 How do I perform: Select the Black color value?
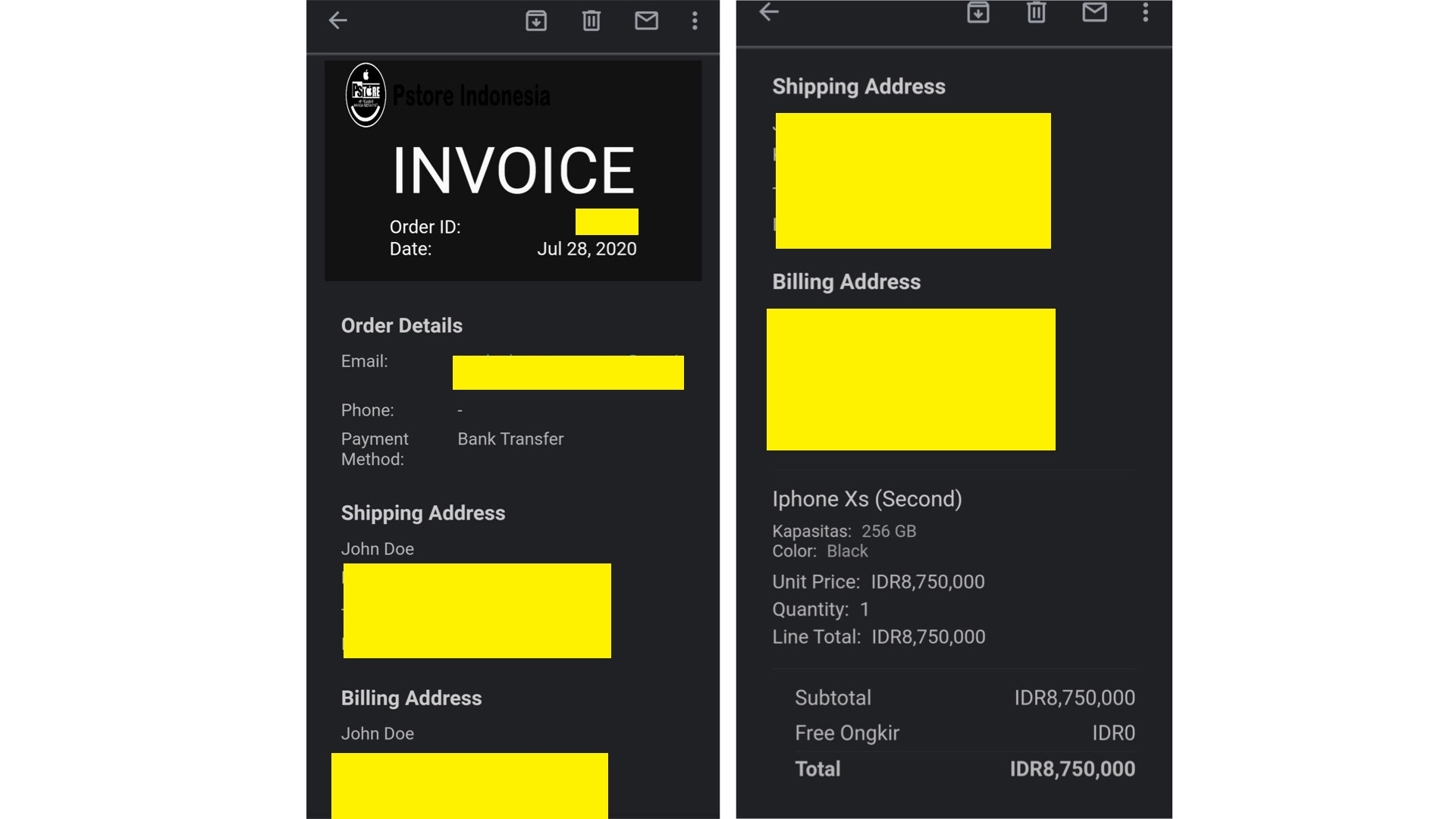pyautogui.click(x=847, y=551)
